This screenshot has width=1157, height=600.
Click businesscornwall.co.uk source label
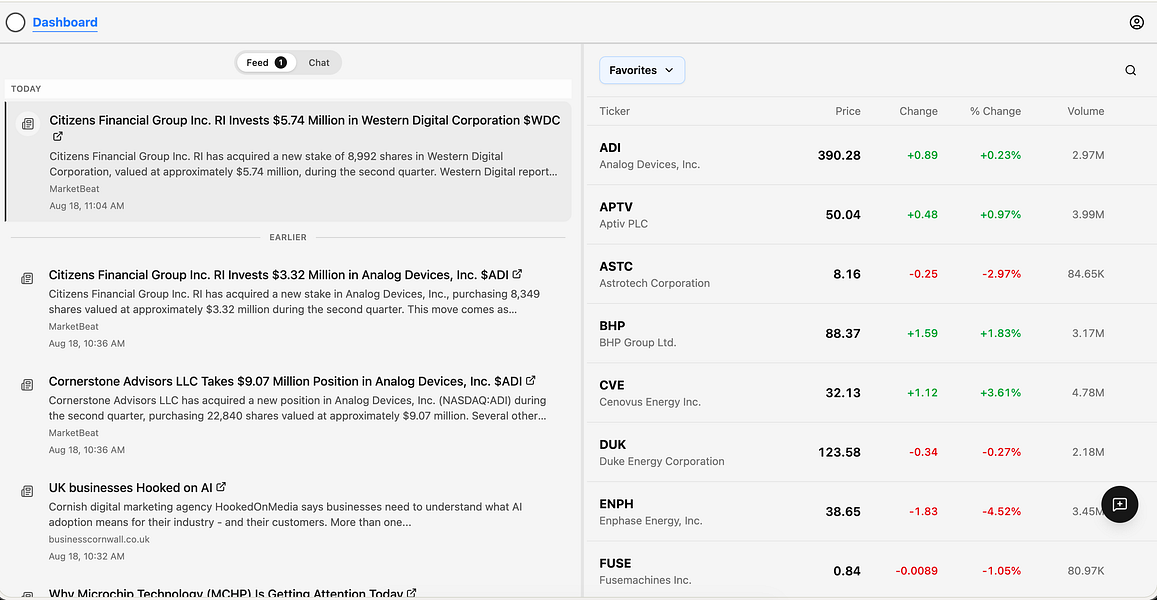click(99, 539)
